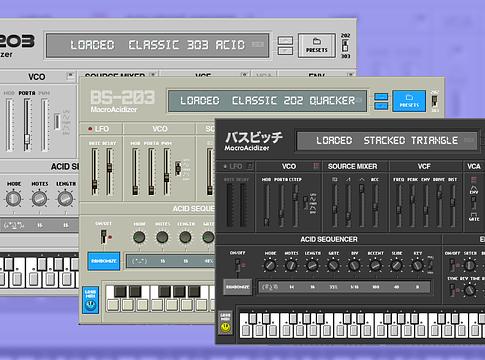Click sequencer pattern icon in dark window display

(x=270, y=287)
